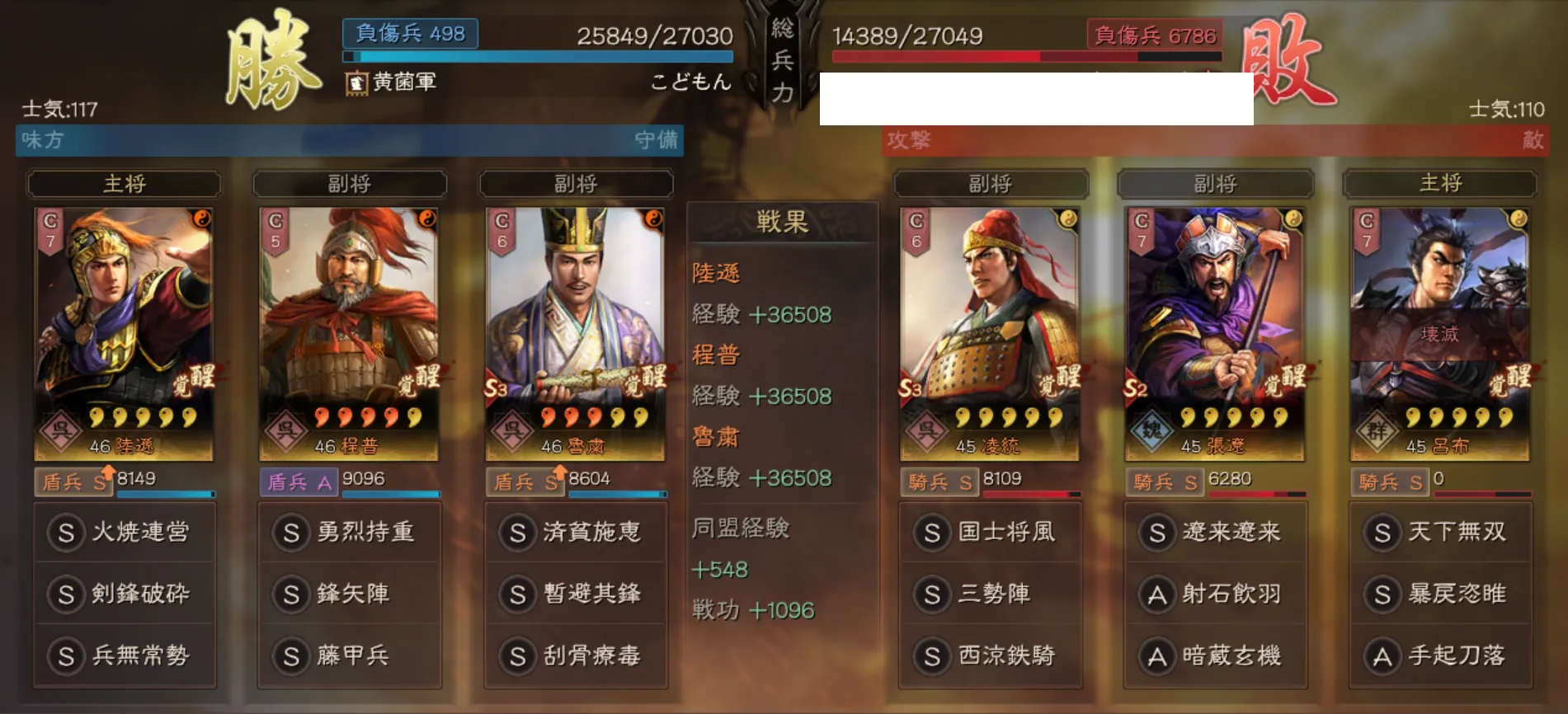Select the 味方 守備 ally side header
The height and width of the screenshot is (714, 1568).
pyautogui.click(x=350, y=140)
